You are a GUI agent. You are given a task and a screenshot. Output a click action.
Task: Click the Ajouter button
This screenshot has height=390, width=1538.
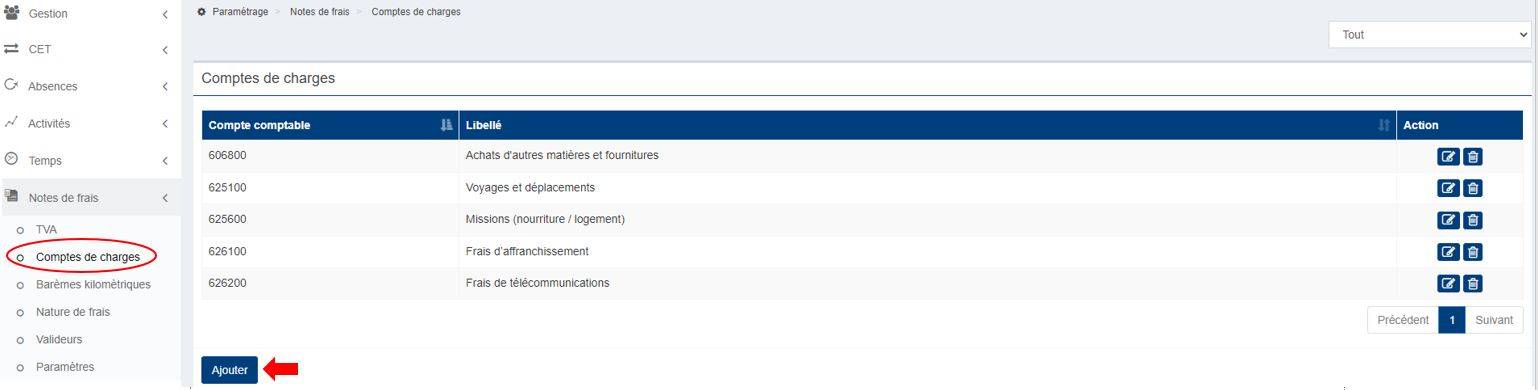230,370
